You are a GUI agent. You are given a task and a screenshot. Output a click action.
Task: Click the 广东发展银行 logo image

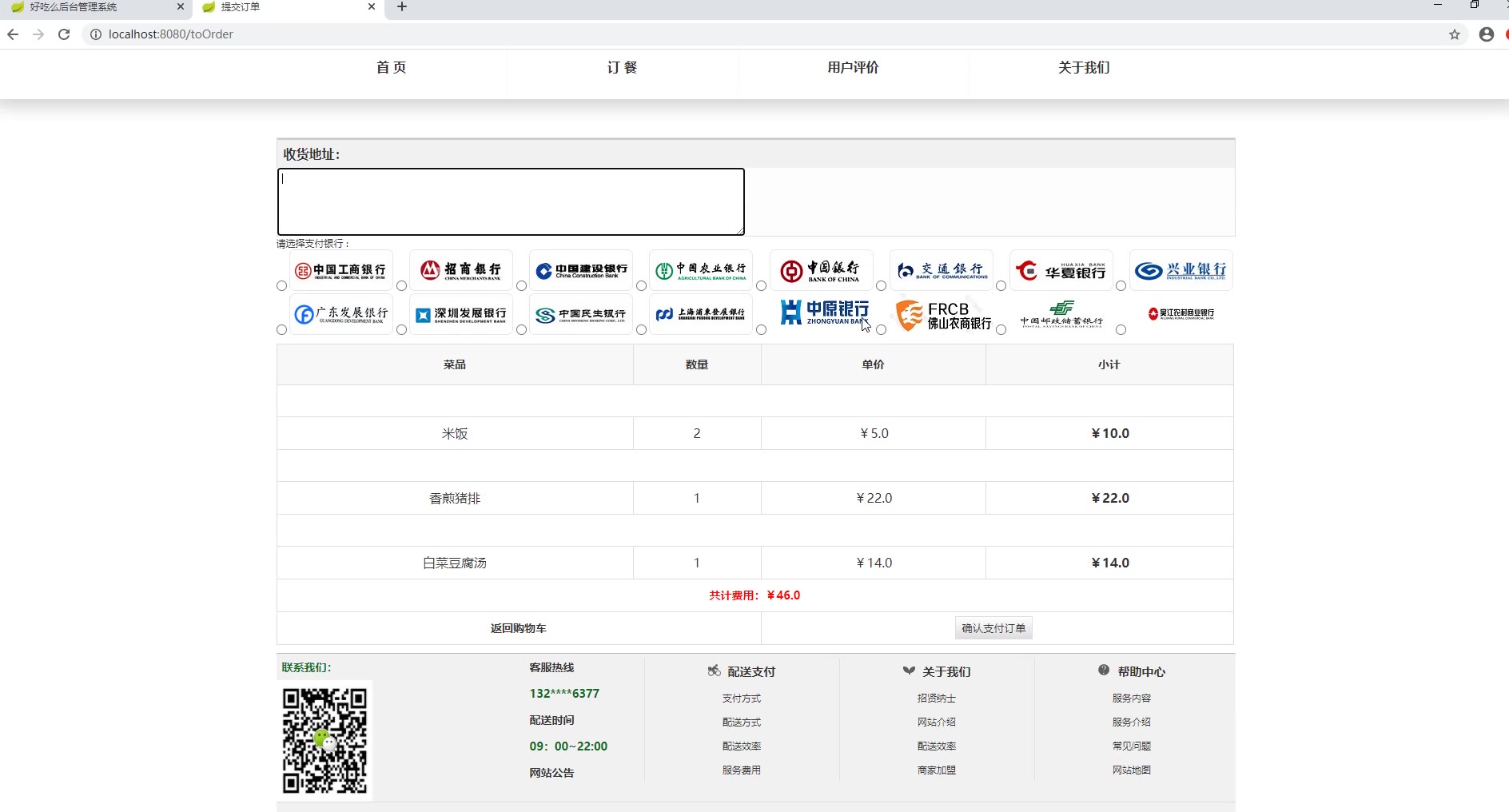[x=341, y=314]
